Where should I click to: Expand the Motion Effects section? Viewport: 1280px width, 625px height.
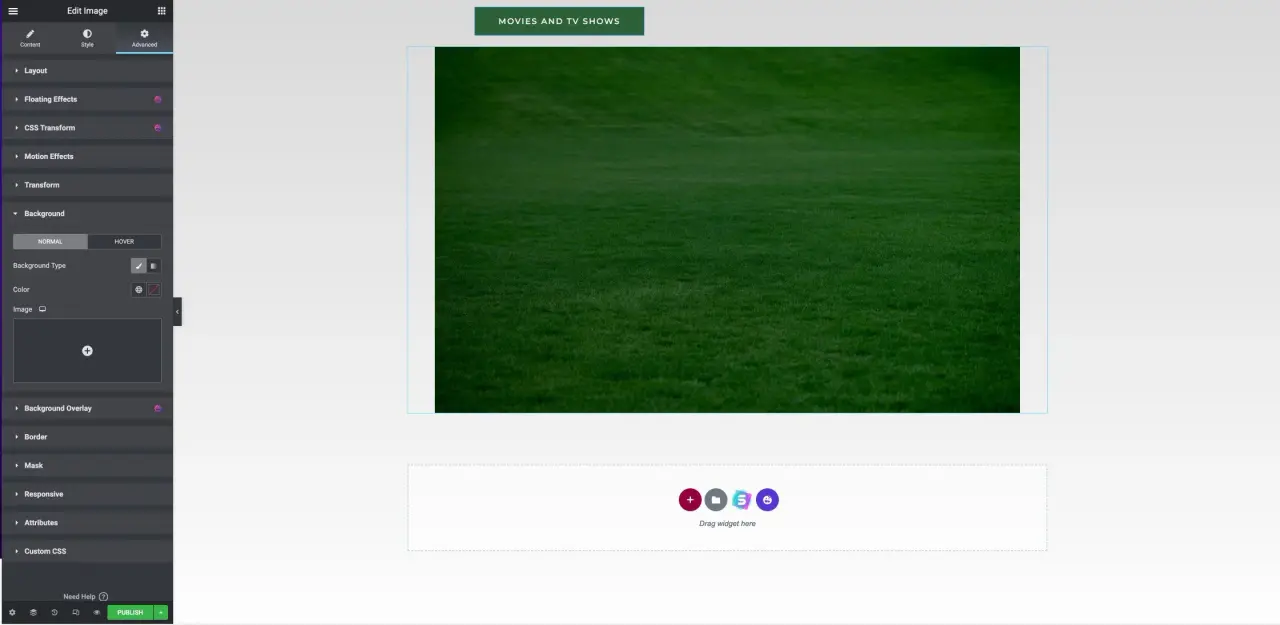(87, 156)
